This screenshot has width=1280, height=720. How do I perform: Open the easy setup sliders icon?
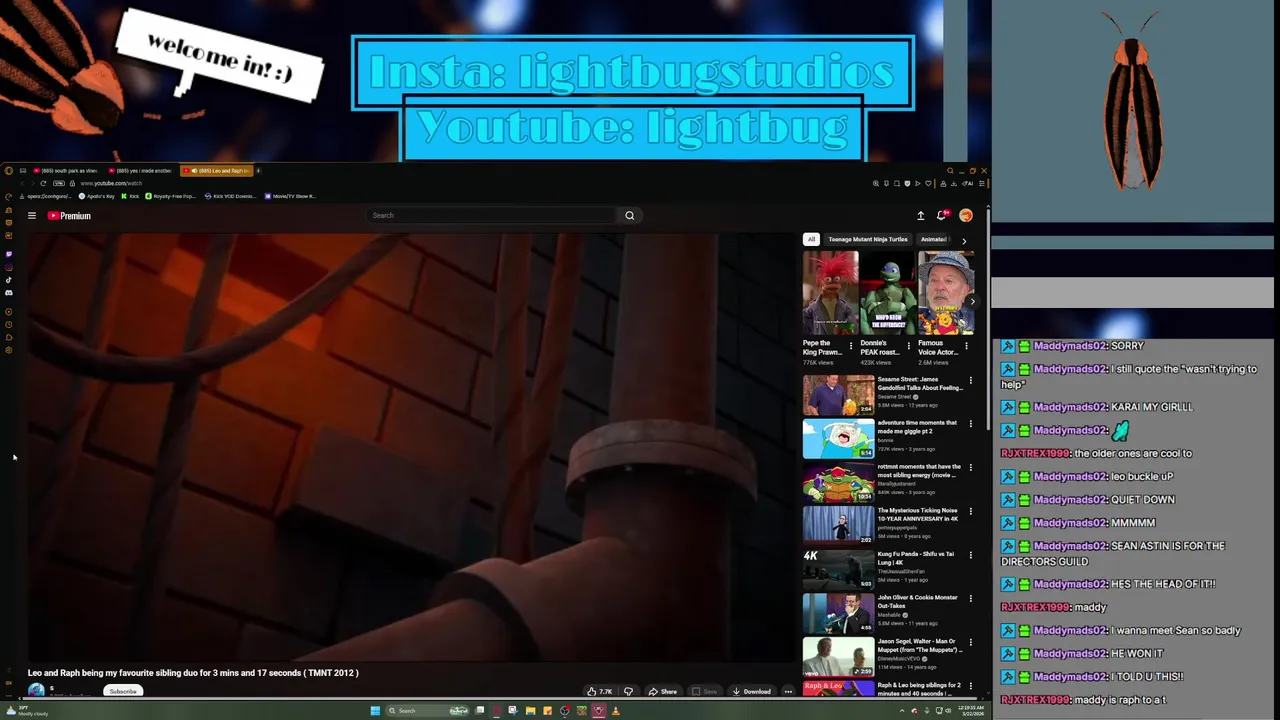pos(982,184)
